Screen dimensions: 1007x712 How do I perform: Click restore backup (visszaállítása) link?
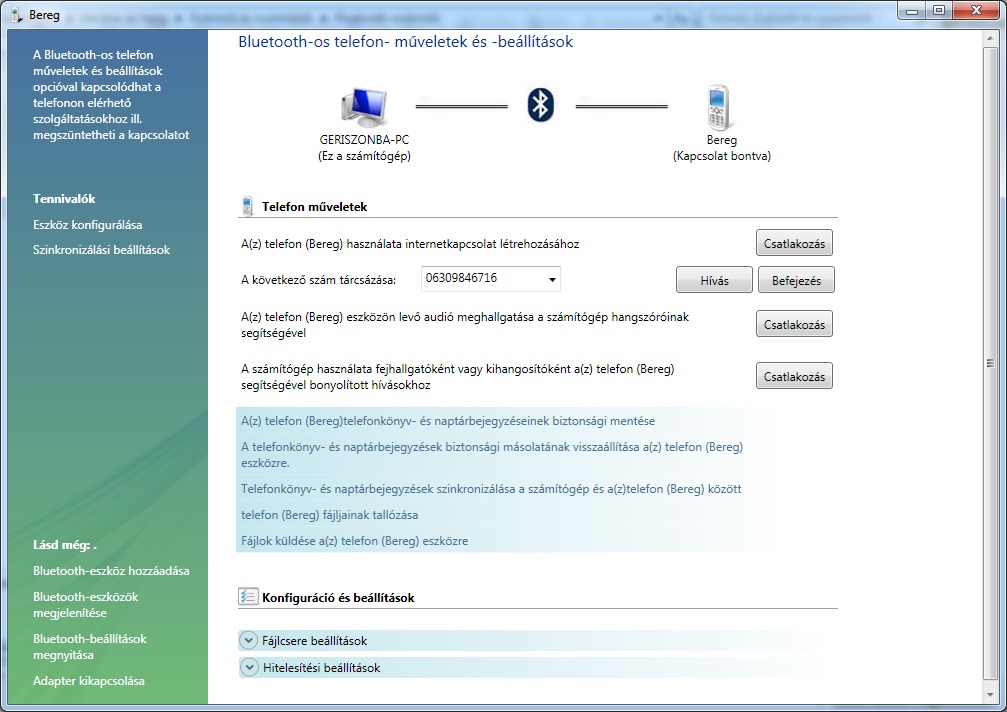click(492, 454)
